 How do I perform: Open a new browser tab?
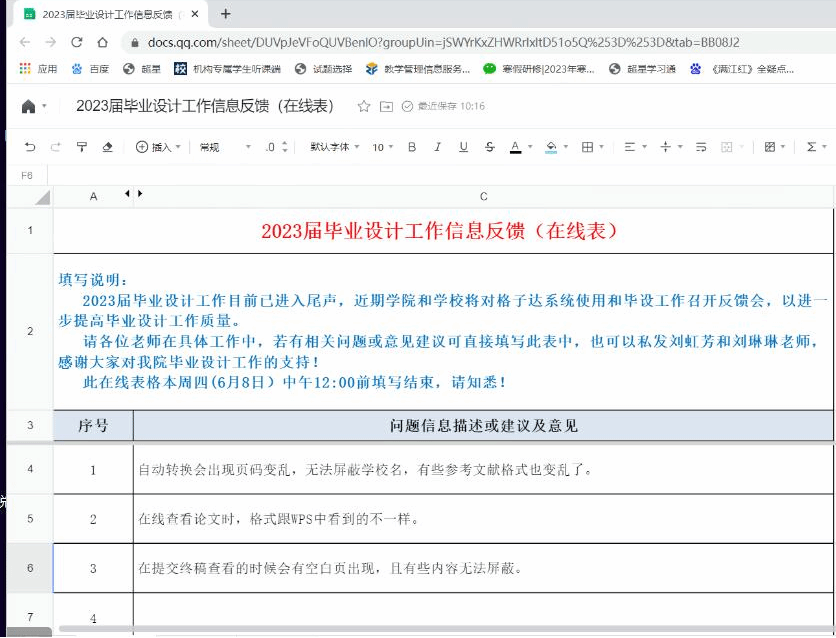226,14
